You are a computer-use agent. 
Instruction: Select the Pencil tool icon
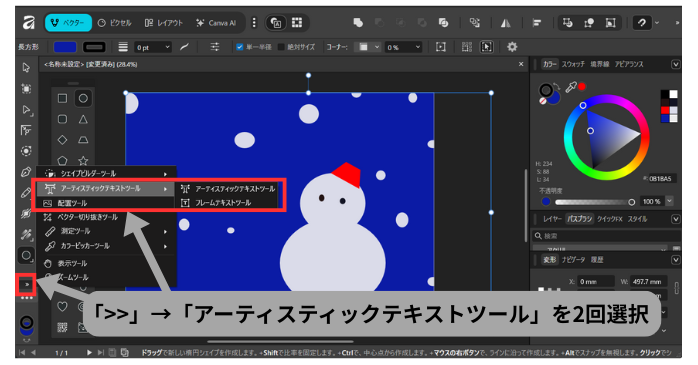coord(26,192)
